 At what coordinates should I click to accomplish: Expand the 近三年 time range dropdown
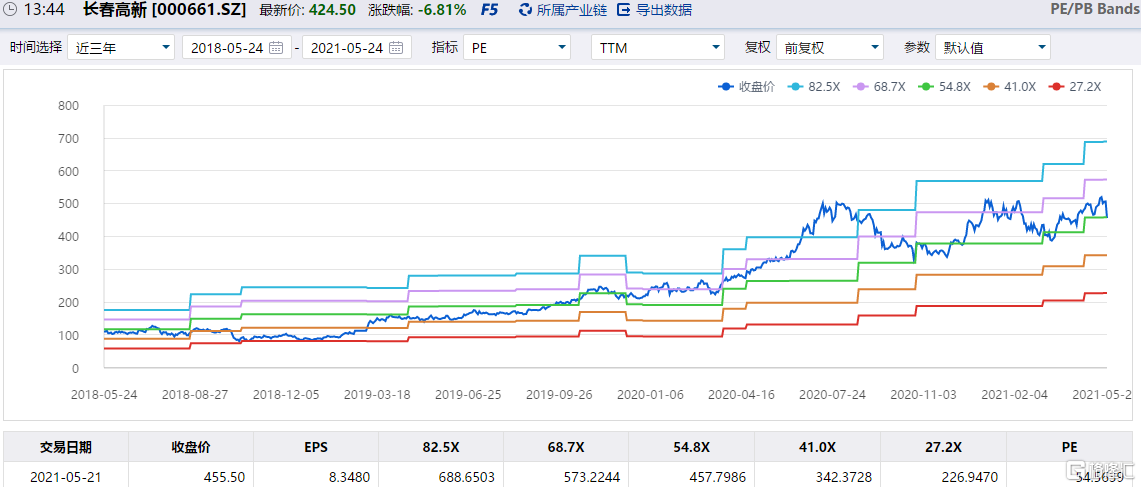click(x=121, y=48)
